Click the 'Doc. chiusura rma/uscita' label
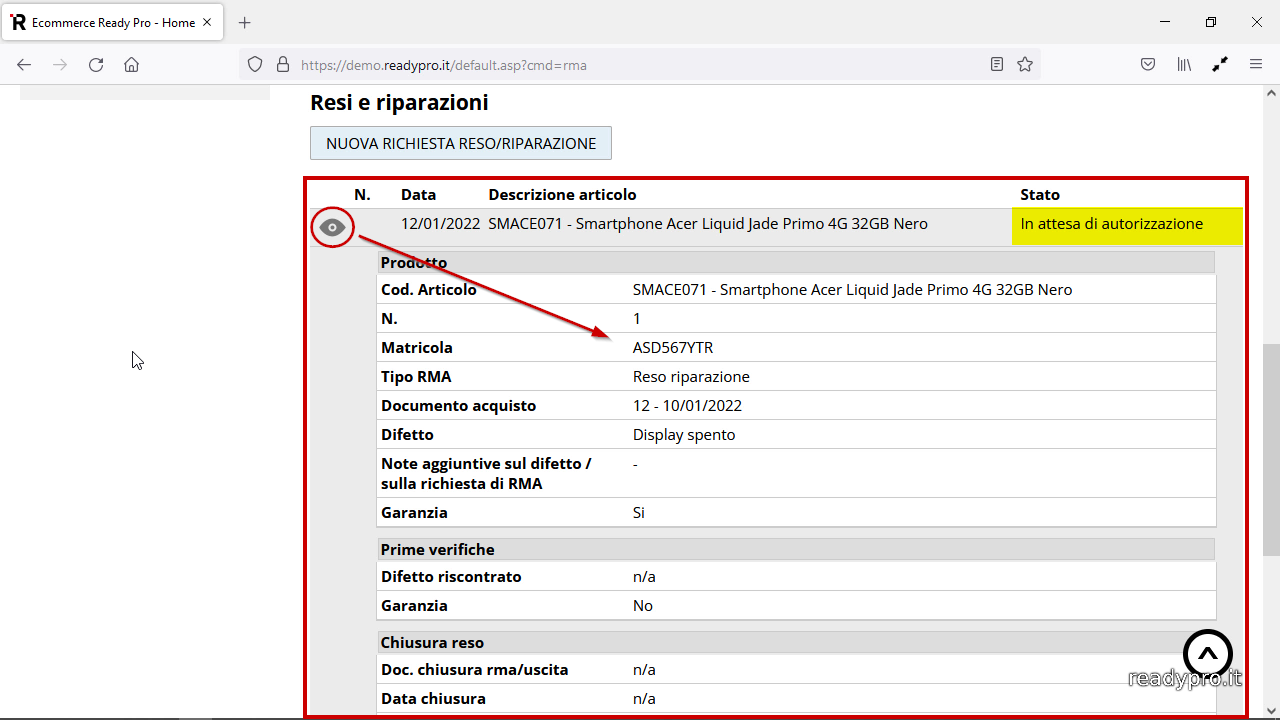 click(475, 670)
